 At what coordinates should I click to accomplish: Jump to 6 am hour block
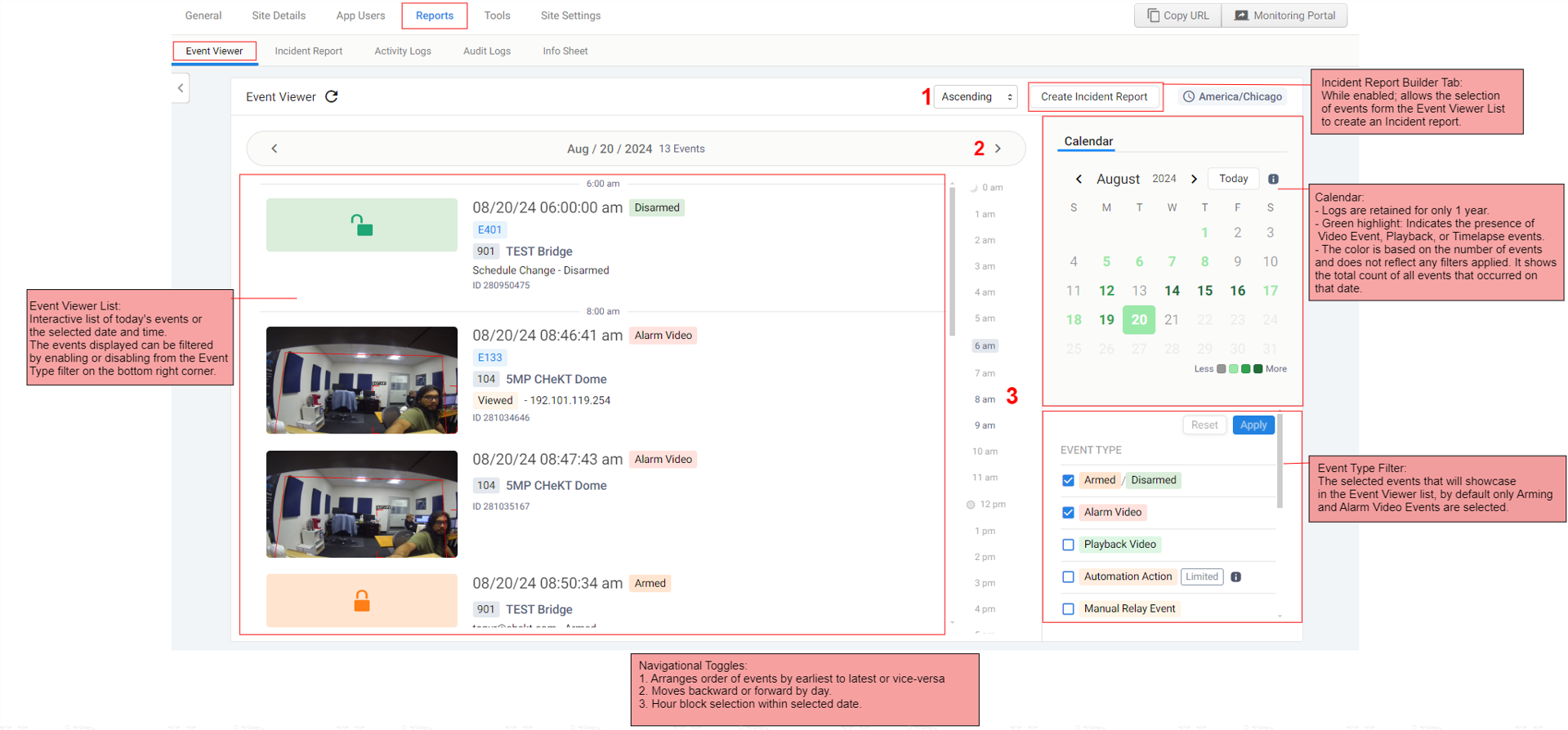(x=985, y=345)
